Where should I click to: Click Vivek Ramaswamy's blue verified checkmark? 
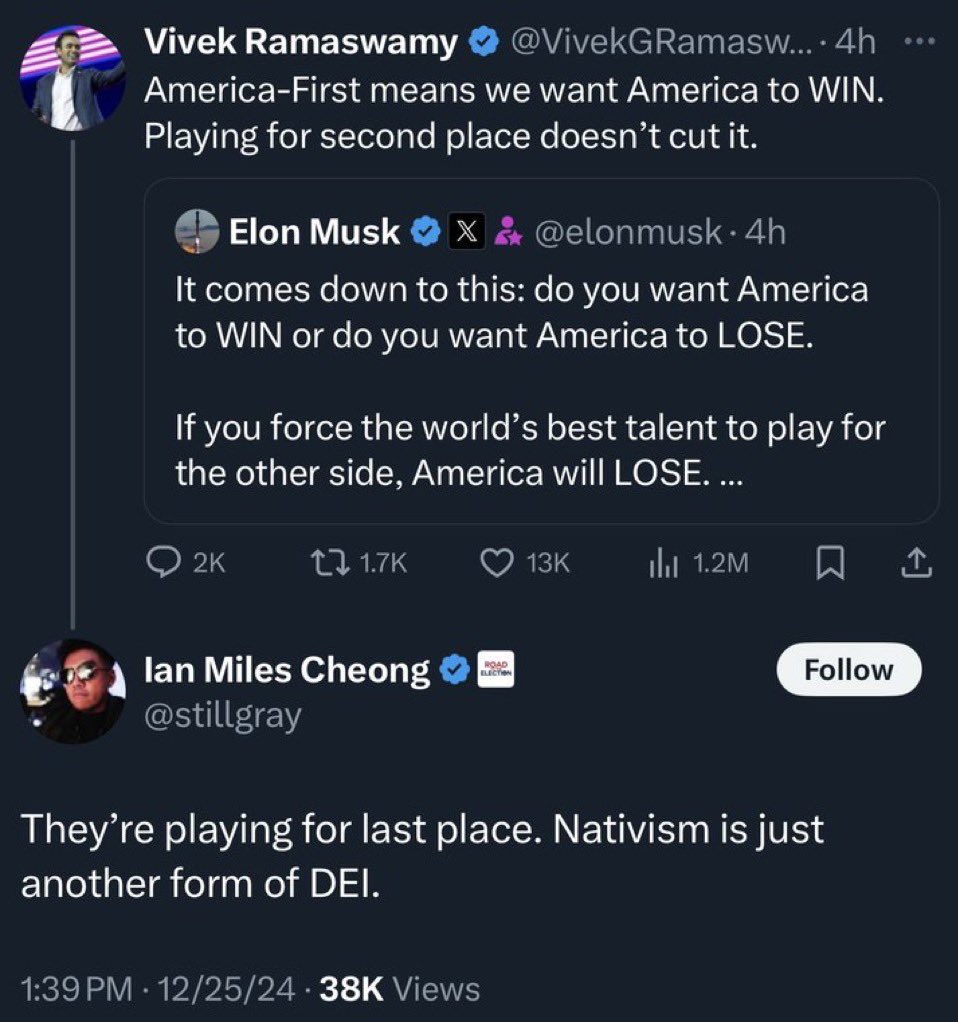pyautogui.click(x=484, y=42)
